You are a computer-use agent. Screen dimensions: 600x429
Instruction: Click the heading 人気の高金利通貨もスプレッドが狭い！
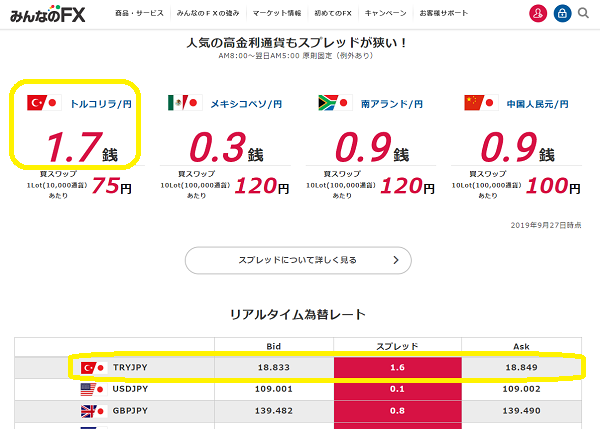(x=298, y=42)
